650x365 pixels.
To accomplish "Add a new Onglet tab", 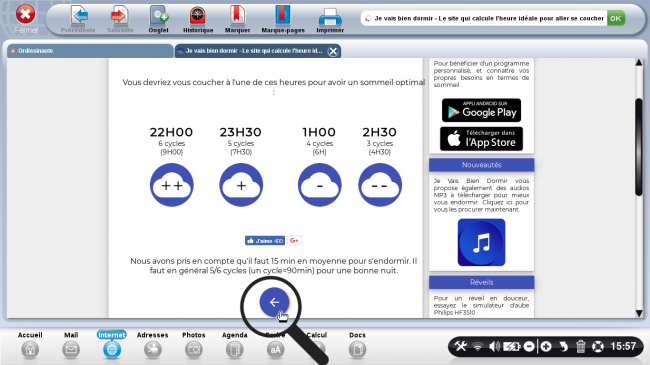I will (159, 19).
